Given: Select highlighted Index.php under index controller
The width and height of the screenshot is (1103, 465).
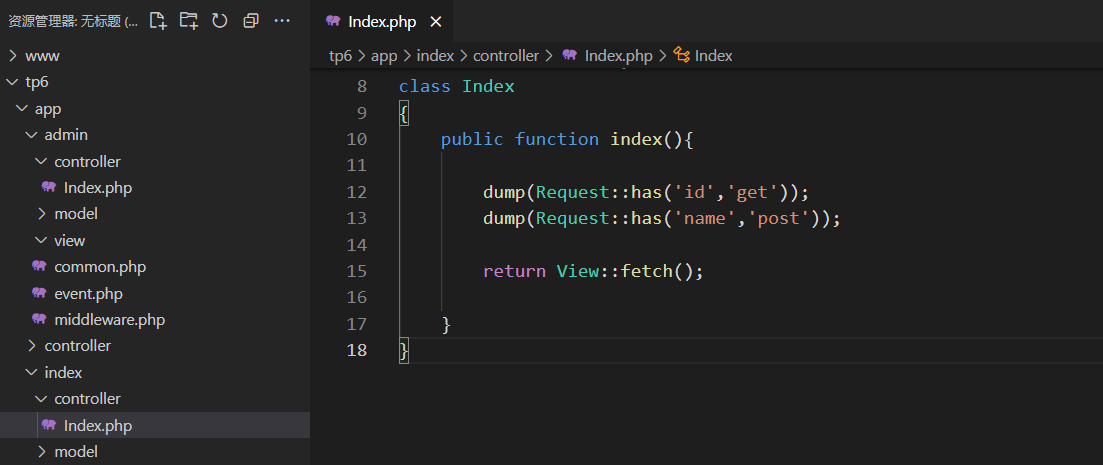Looking at the screenshot, I should (x=155, y=425).
